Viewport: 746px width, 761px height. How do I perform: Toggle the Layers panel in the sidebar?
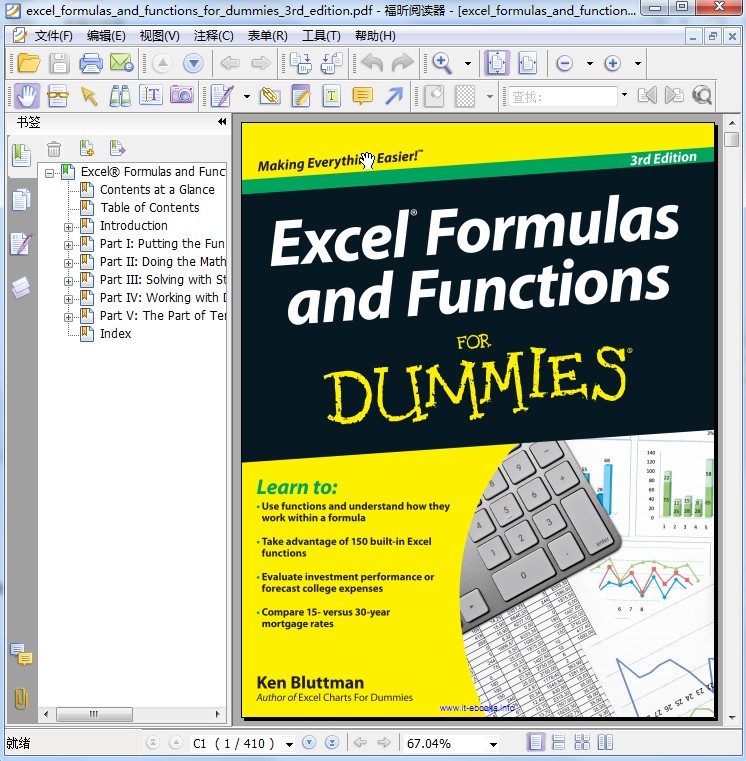pyautogui.click(x=21, y=287)
